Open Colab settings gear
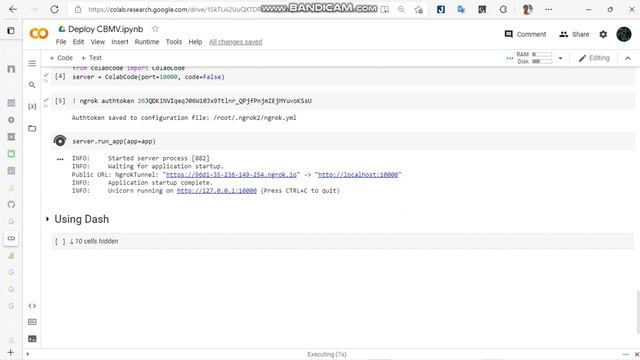 click(x=603, y=34)
